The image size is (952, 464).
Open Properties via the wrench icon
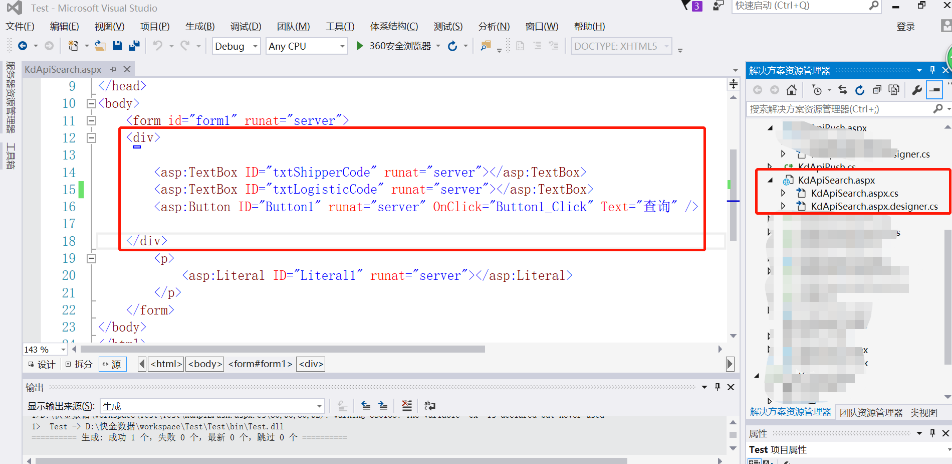(917, 90)
